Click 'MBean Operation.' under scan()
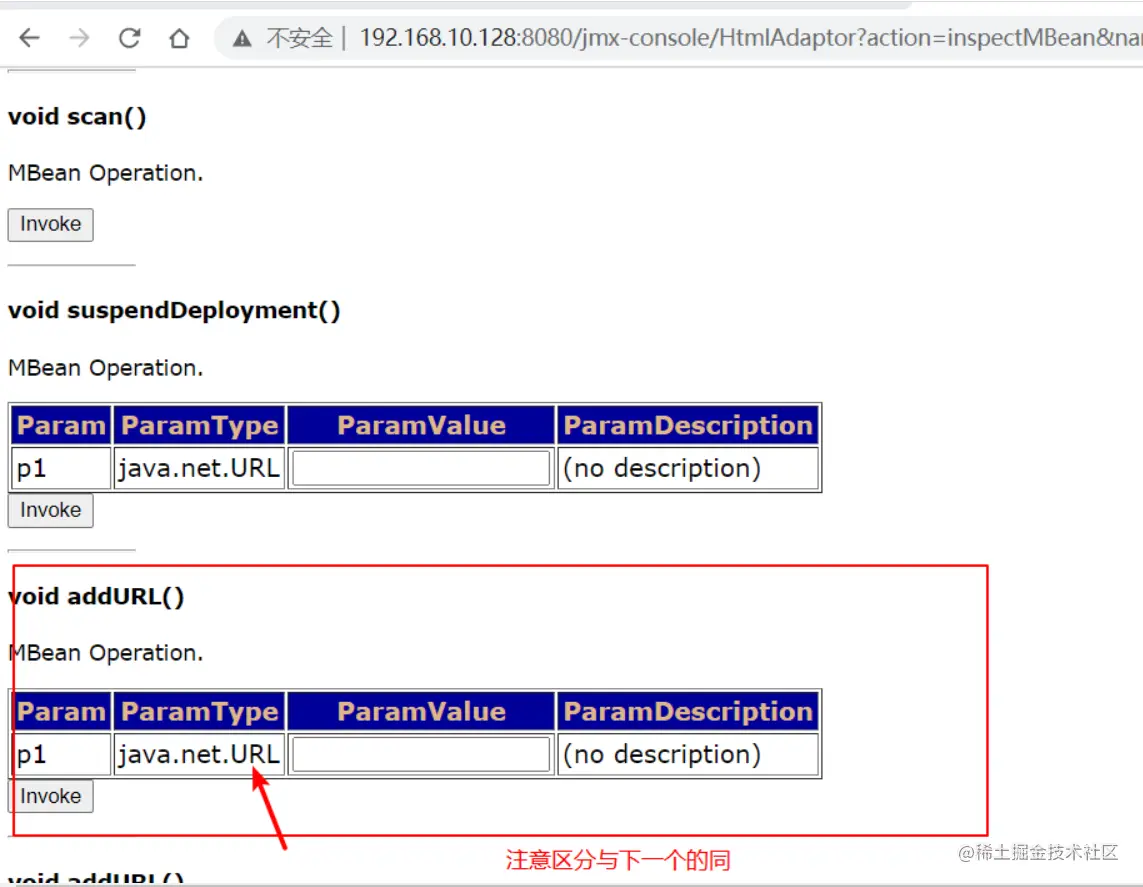This screenshot has width=1143, height=887. (x=106, y=173)
